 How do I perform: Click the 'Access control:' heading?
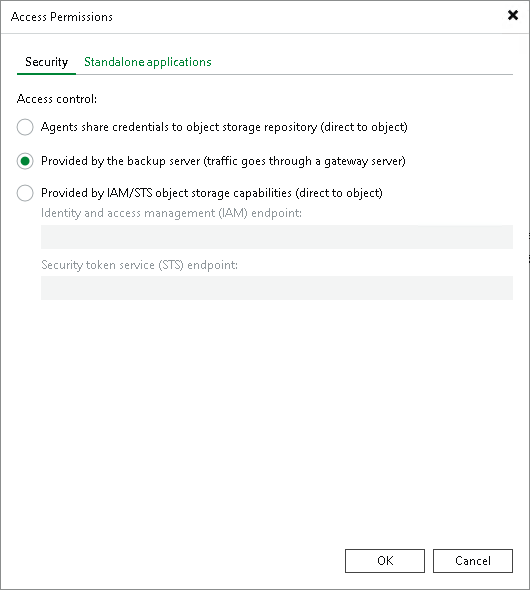click(57, 99)
